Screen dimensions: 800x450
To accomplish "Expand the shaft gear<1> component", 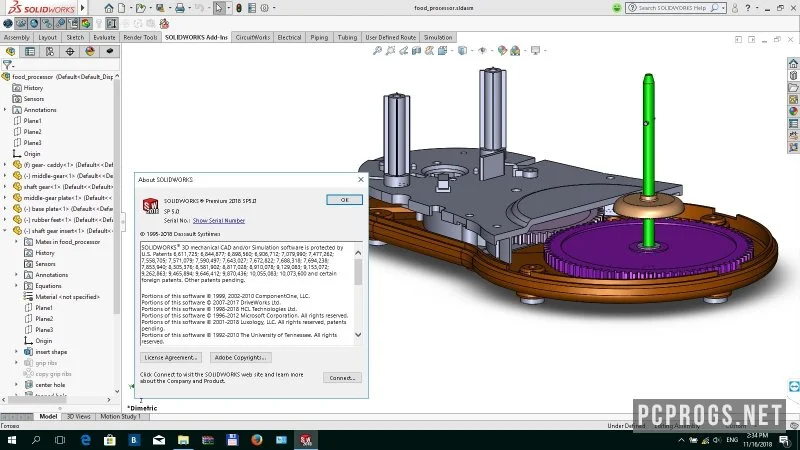I will [5, 187].
